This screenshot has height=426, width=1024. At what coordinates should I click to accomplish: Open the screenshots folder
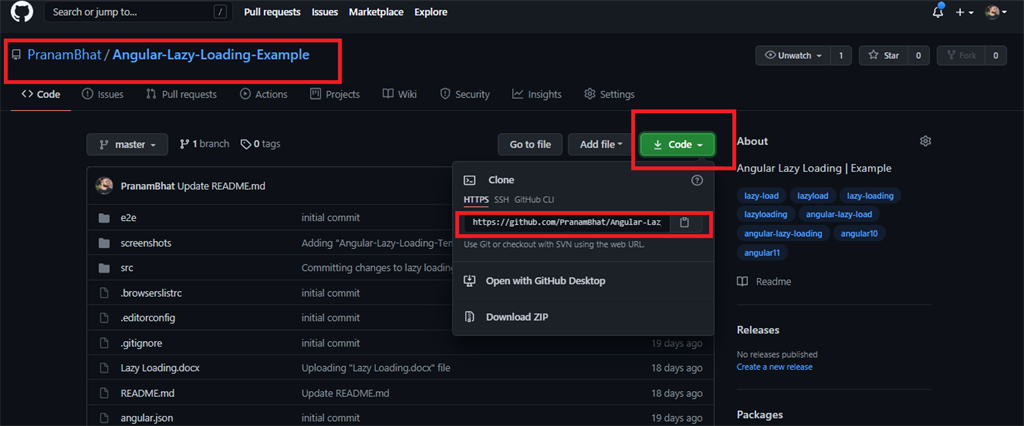(x=146, y=243)
